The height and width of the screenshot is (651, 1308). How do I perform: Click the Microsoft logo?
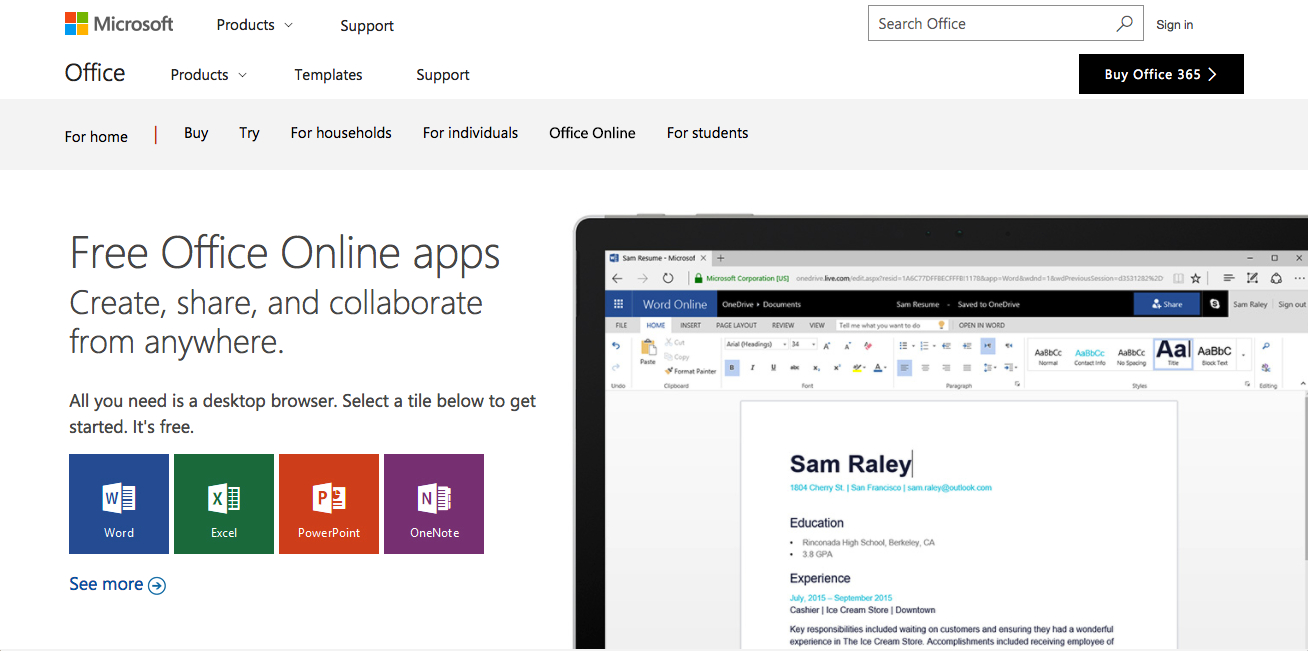[119, 24]
